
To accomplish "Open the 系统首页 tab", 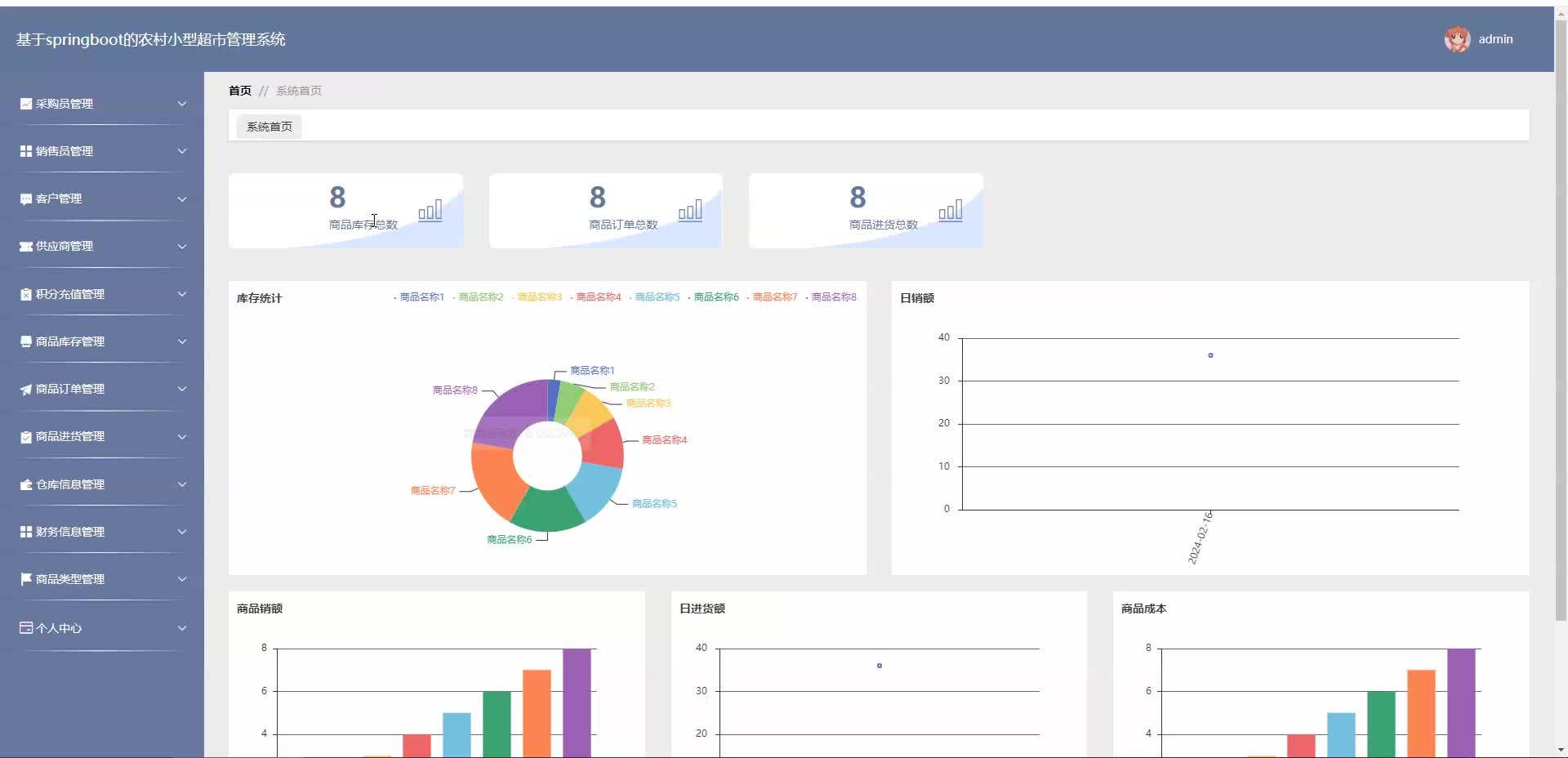I will 269,127.
